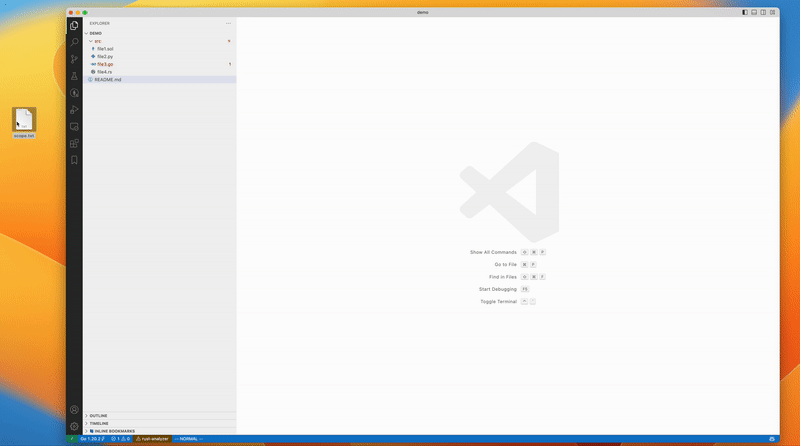The width and height of the screenshot is (800, 446).
Task: Open file4.rs in the explorer
Action: coord(160,72)
